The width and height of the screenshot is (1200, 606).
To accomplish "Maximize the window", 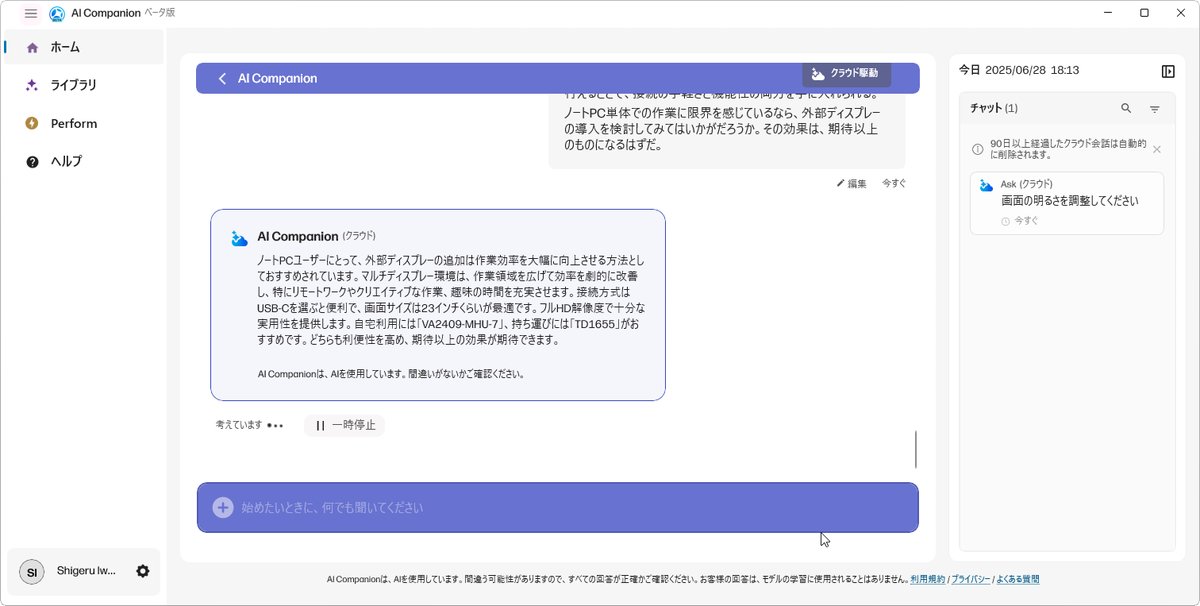I will click(1144, 13).
